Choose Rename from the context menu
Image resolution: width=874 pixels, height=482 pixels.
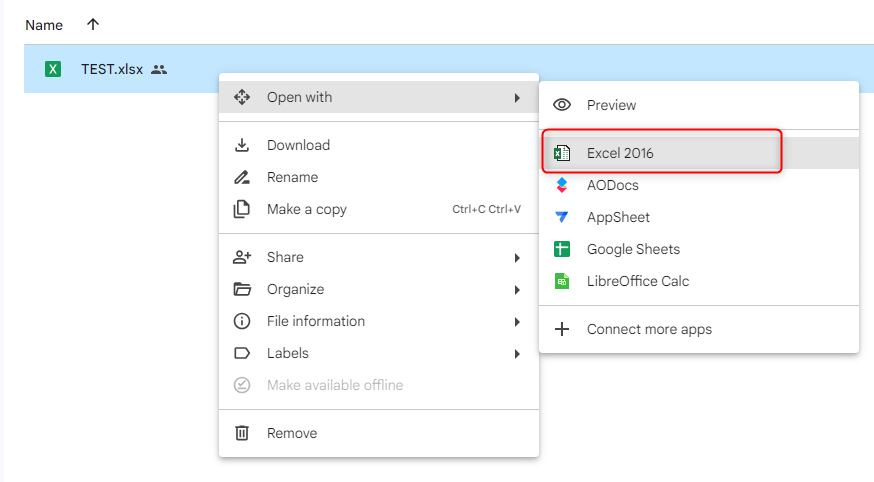(379, 177)
